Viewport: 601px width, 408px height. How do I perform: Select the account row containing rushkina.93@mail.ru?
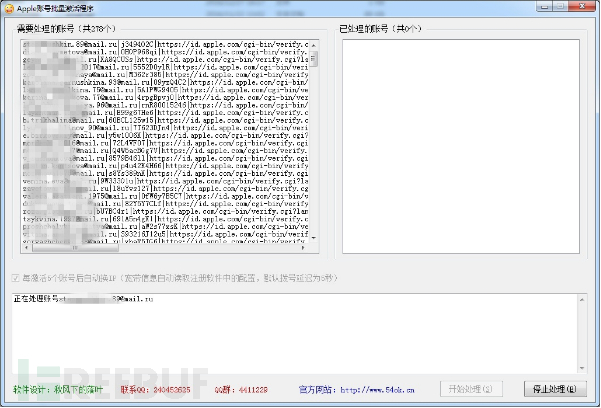click(166, 82)
